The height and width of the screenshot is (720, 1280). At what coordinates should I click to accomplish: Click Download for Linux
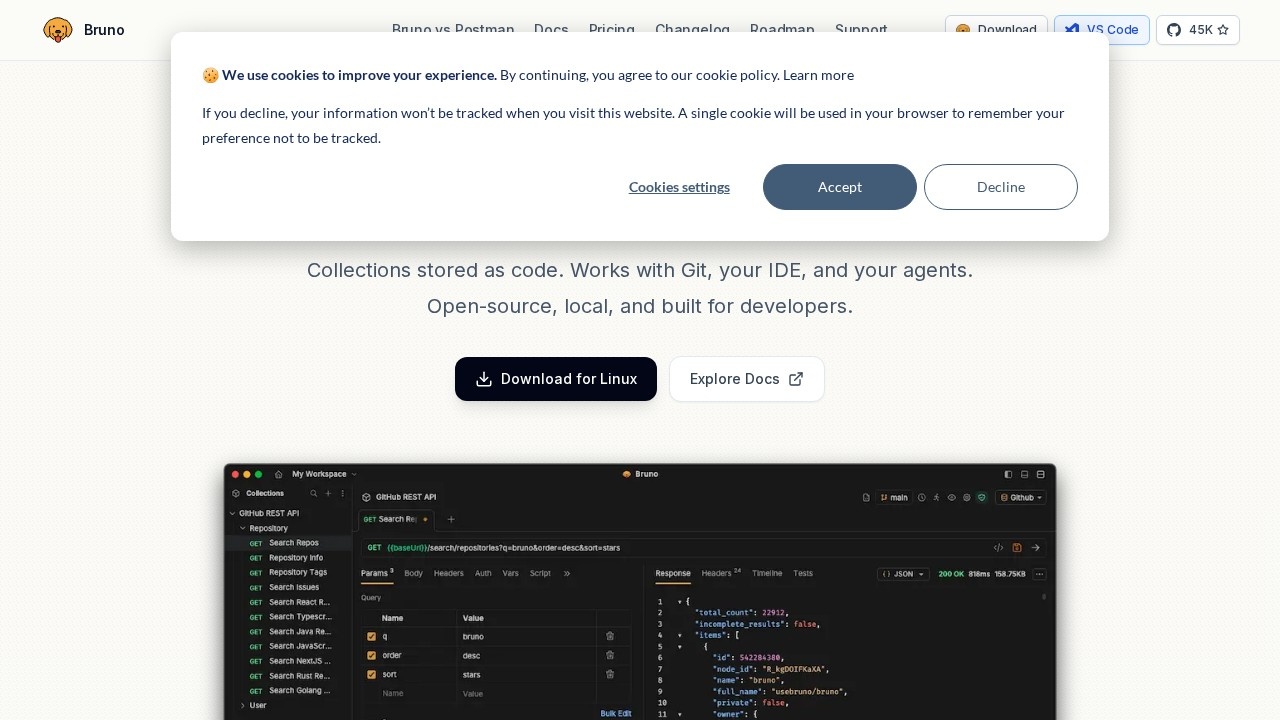coord(556,379)
